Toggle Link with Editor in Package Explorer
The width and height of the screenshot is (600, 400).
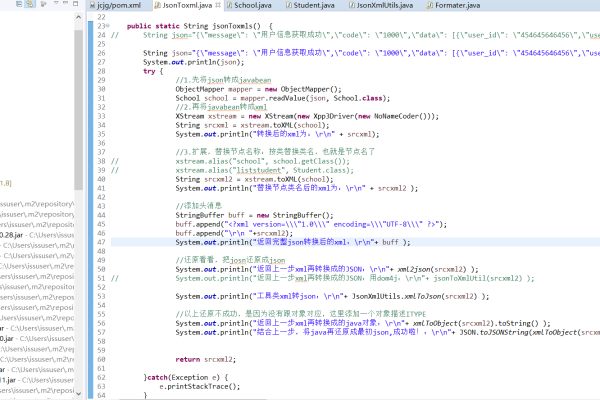click(30, 4)
